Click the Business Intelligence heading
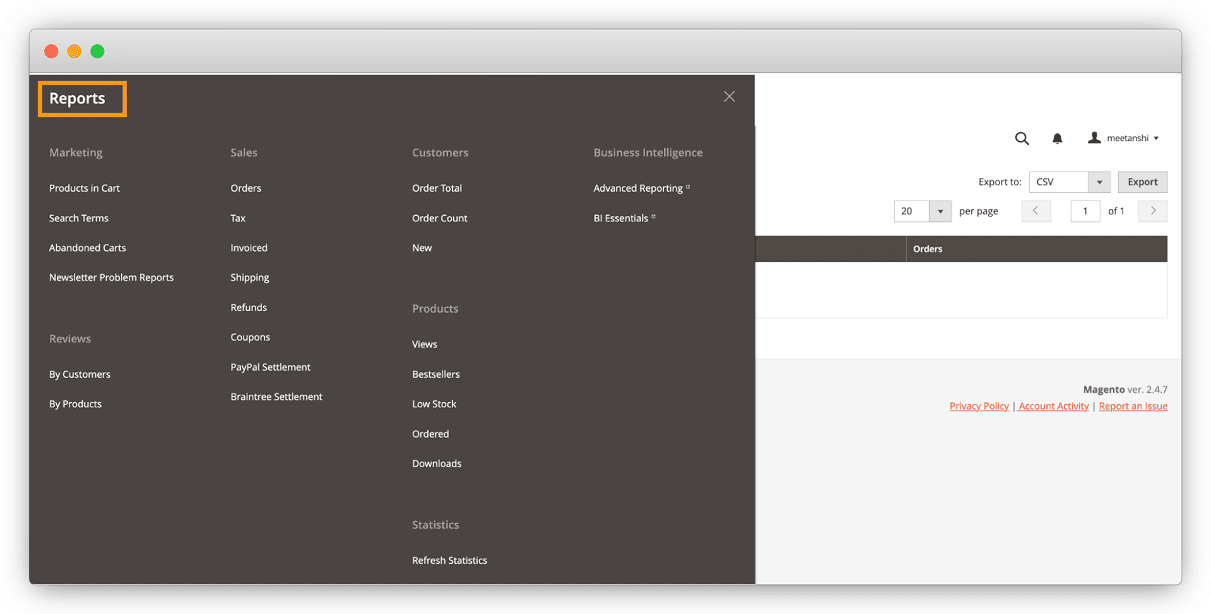This screenshot has height=614, width=1211. [x=648, y=153]
